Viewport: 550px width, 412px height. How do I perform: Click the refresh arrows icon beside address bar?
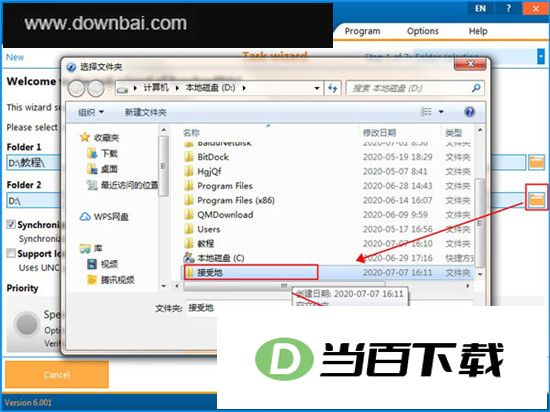point(333,88)
